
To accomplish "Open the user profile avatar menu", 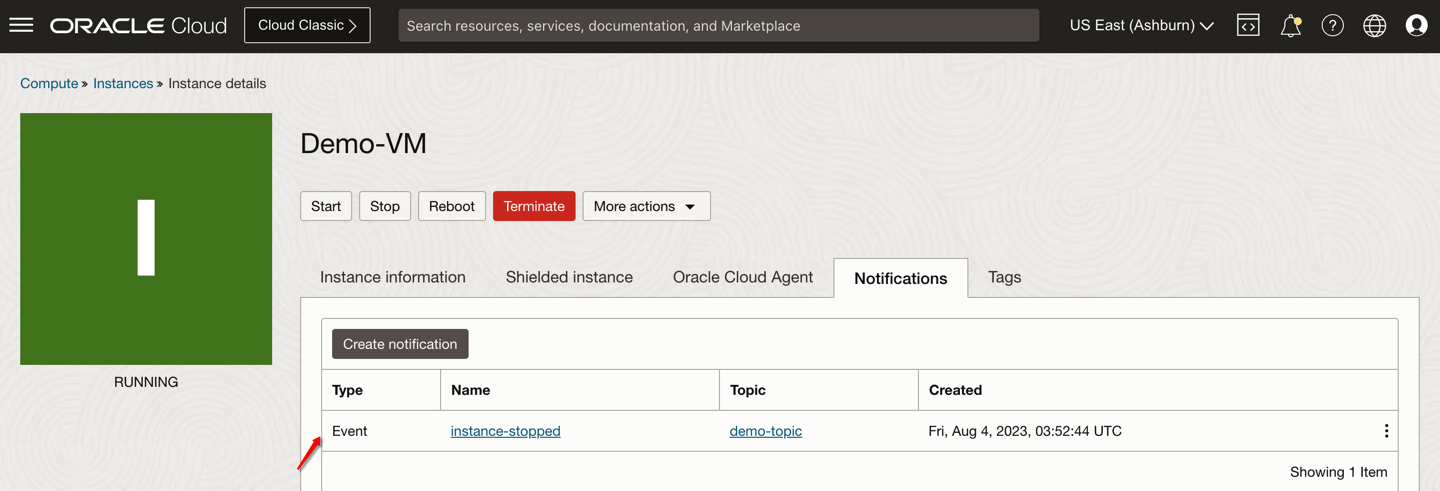I will coord(1416,26).
